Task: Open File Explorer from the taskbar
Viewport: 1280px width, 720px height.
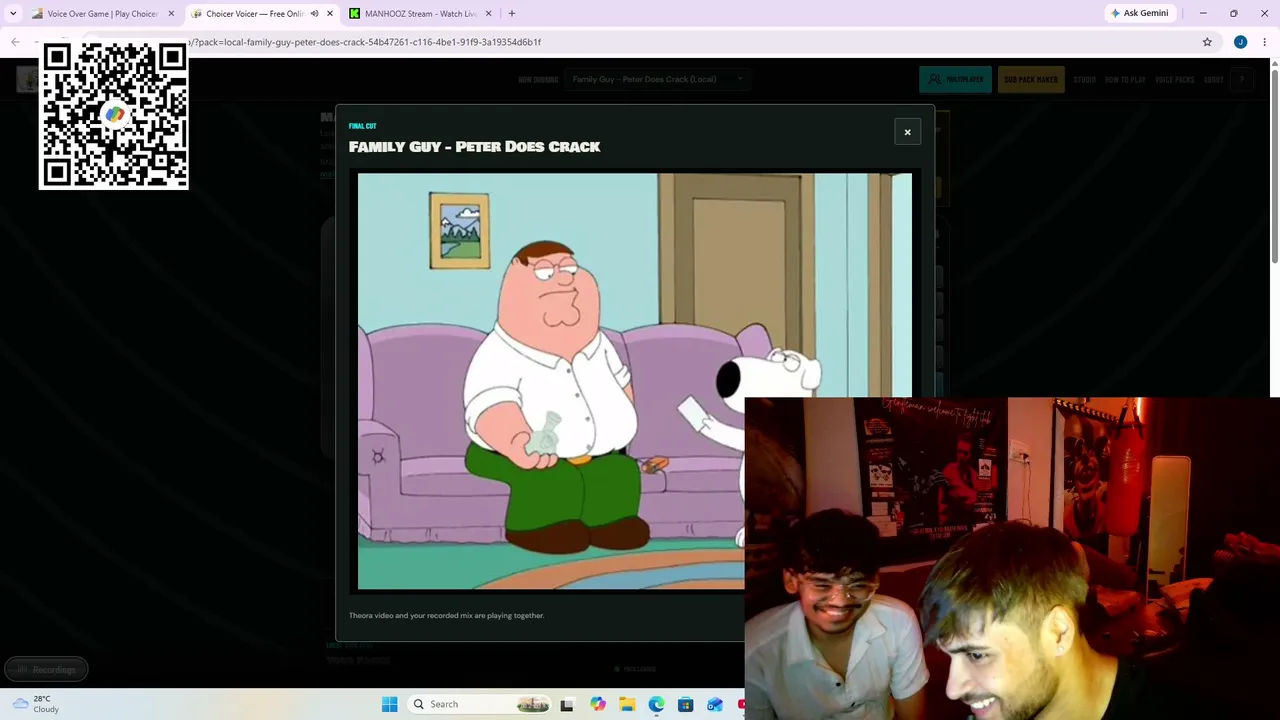Action: [x=627, y=704]
